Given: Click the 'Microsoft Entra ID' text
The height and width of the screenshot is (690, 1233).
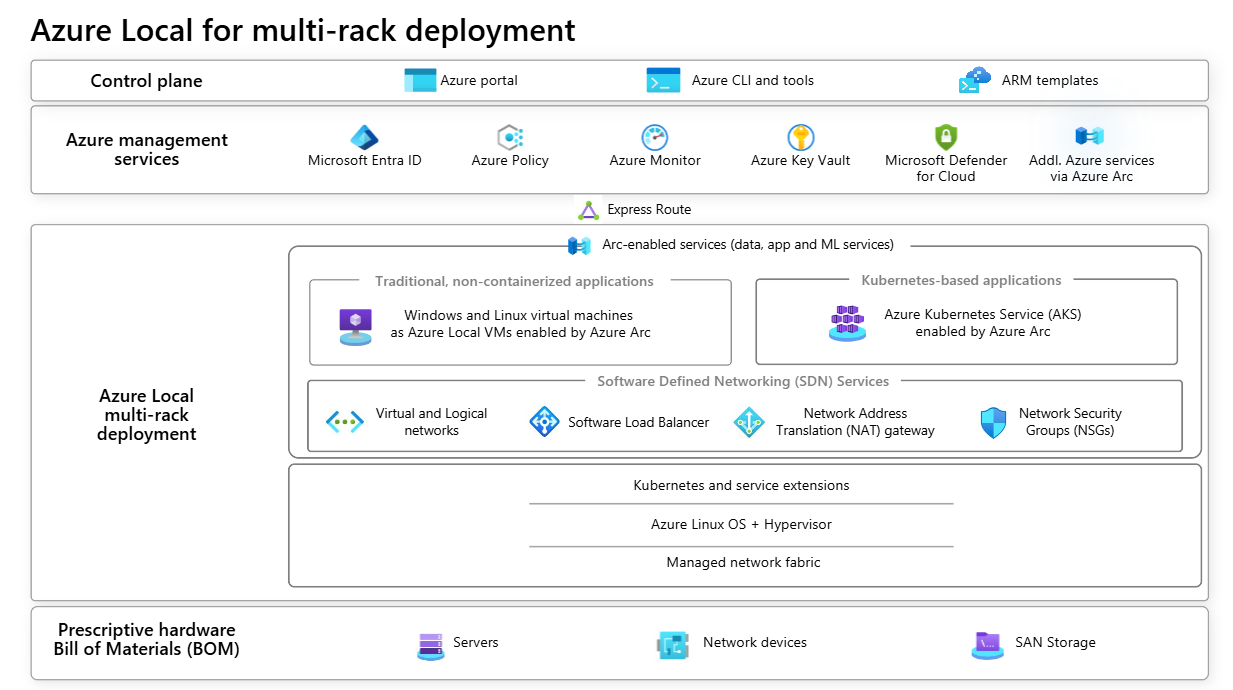Looking at the screenshot, I should pos(365,160).
